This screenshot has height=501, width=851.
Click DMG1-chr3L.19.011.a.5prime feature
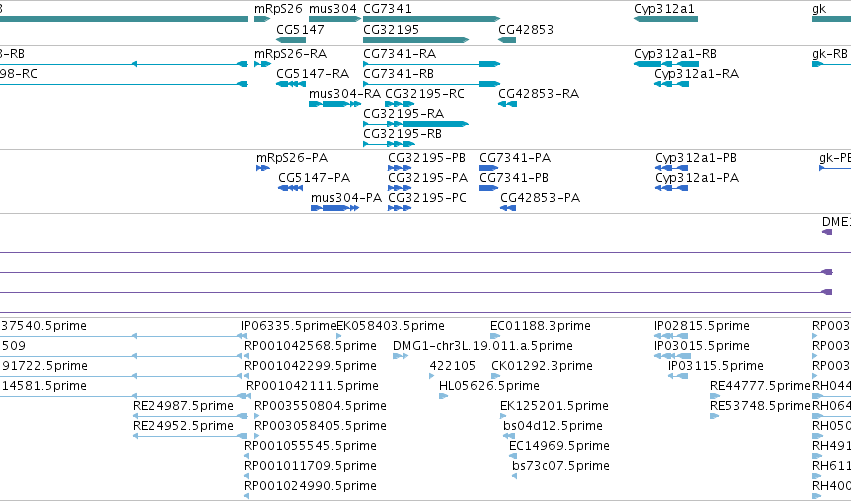tap(482, 346)
